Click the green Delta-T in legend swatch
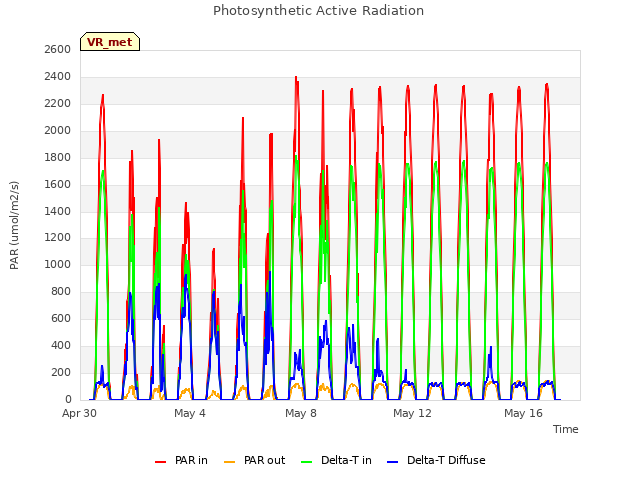The height and width of the screenshot is (480, 640). (307, 462)
